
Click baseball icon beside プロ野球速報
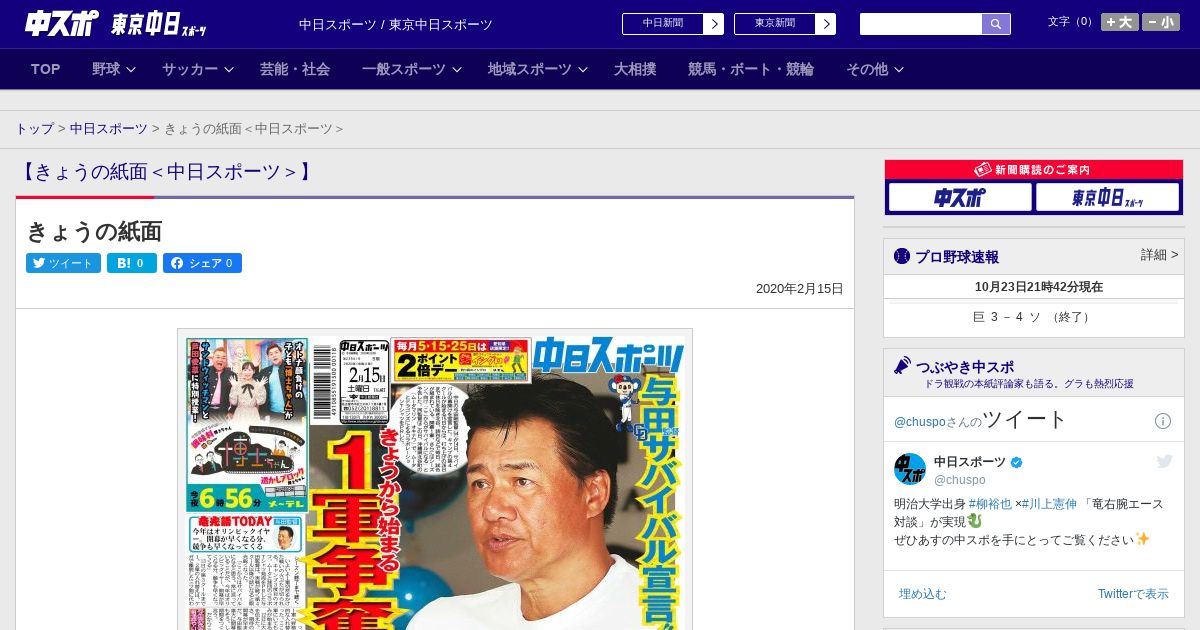pos(902,256)
